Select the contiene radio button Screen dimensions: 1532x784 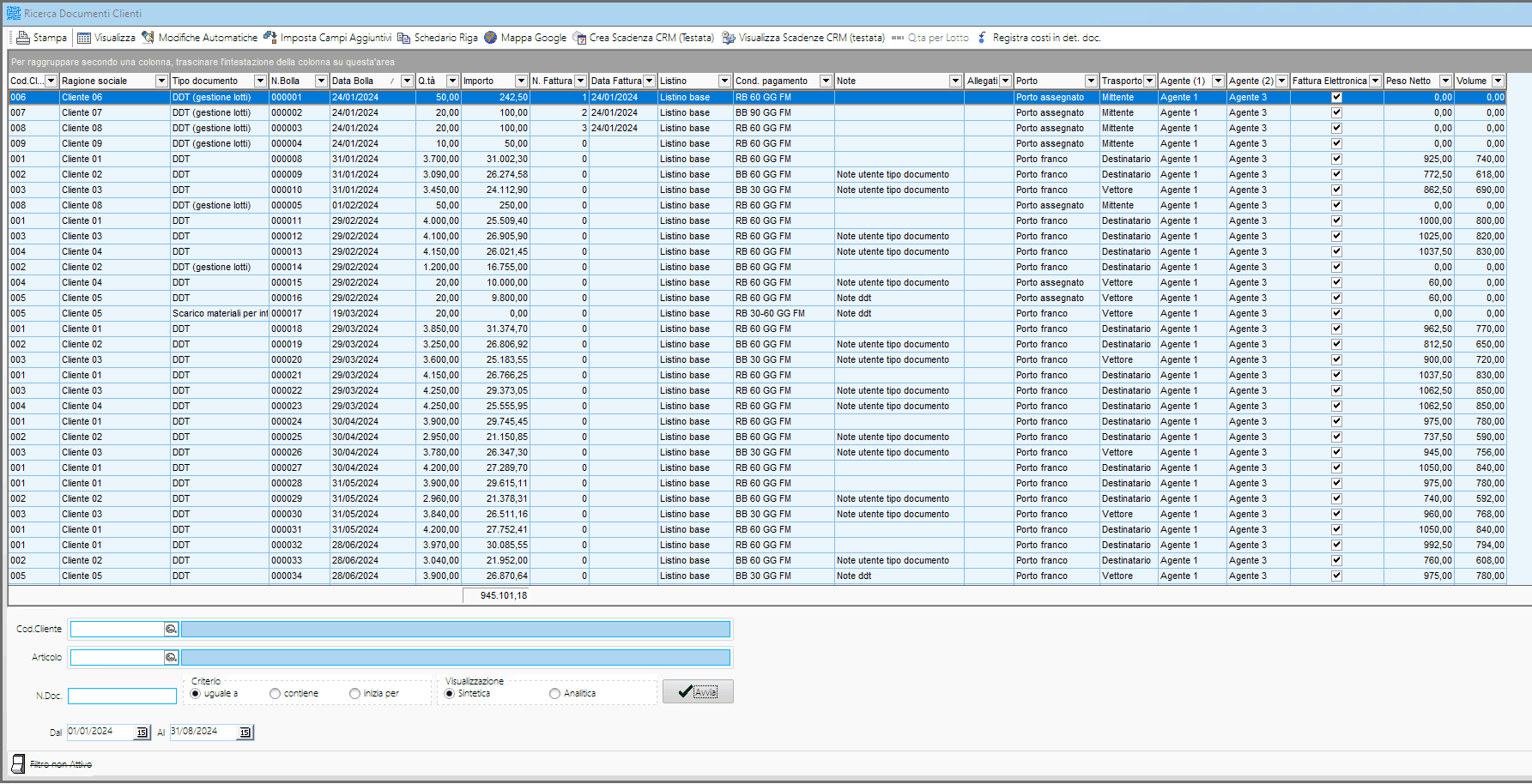(275, 694)
